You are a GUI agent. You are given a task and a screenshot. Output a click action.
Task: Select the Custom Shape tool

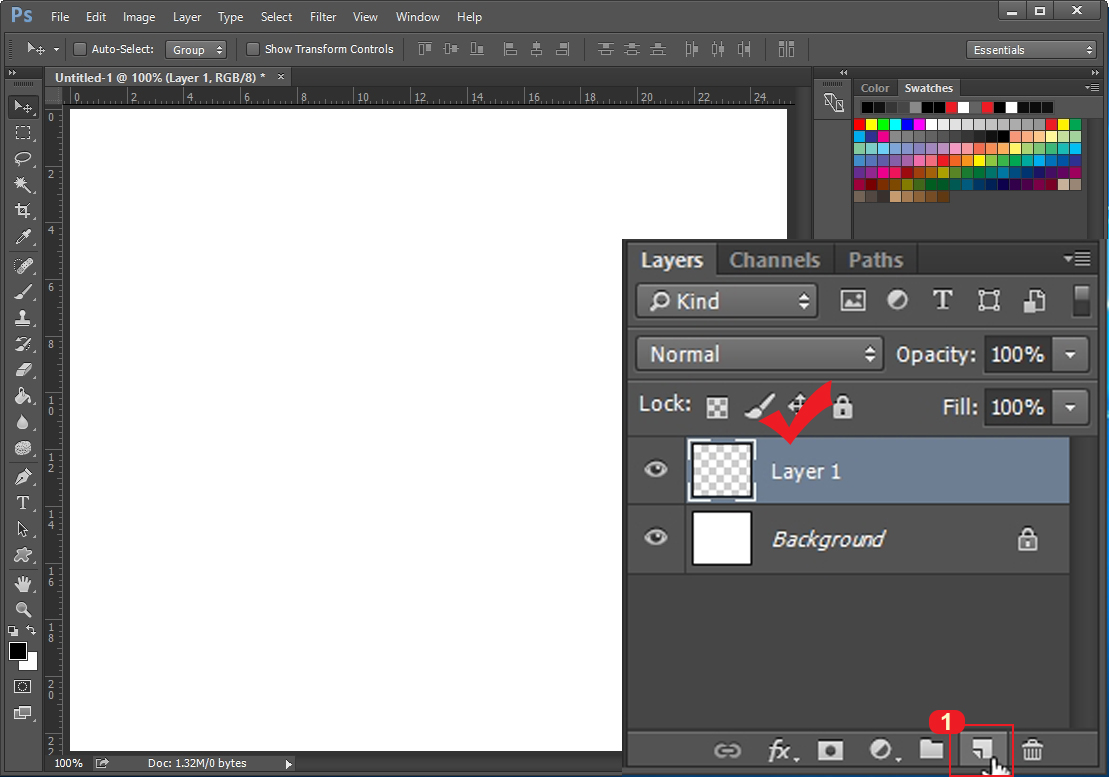click(23, 555)
